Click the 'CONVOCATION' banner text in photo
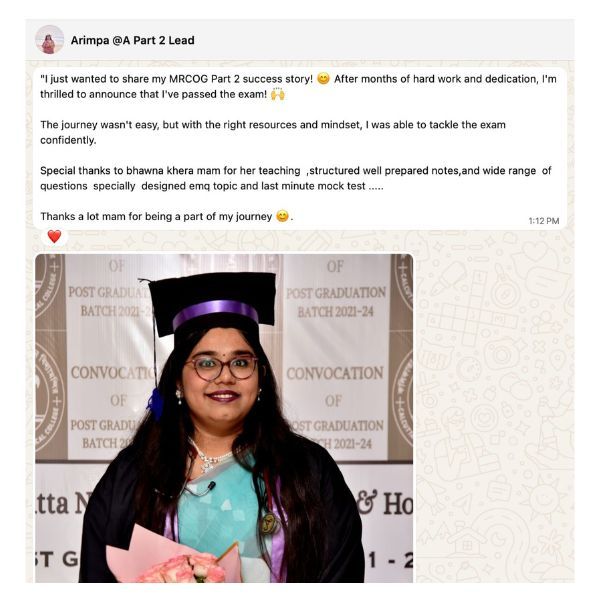Screen dimensions: 600x600 (335, 373)
